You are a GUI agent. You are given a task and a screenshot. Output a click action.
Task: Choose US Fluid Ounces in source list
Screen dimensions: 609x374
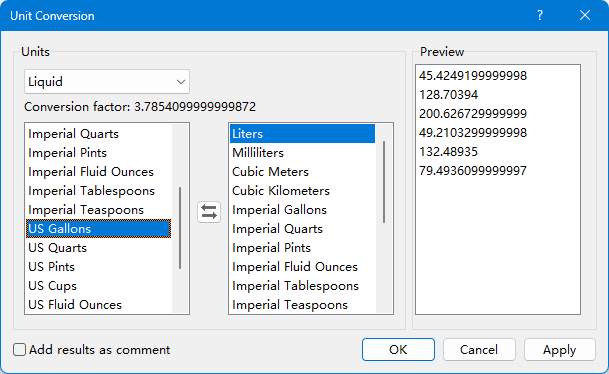[x=99, y=305]
